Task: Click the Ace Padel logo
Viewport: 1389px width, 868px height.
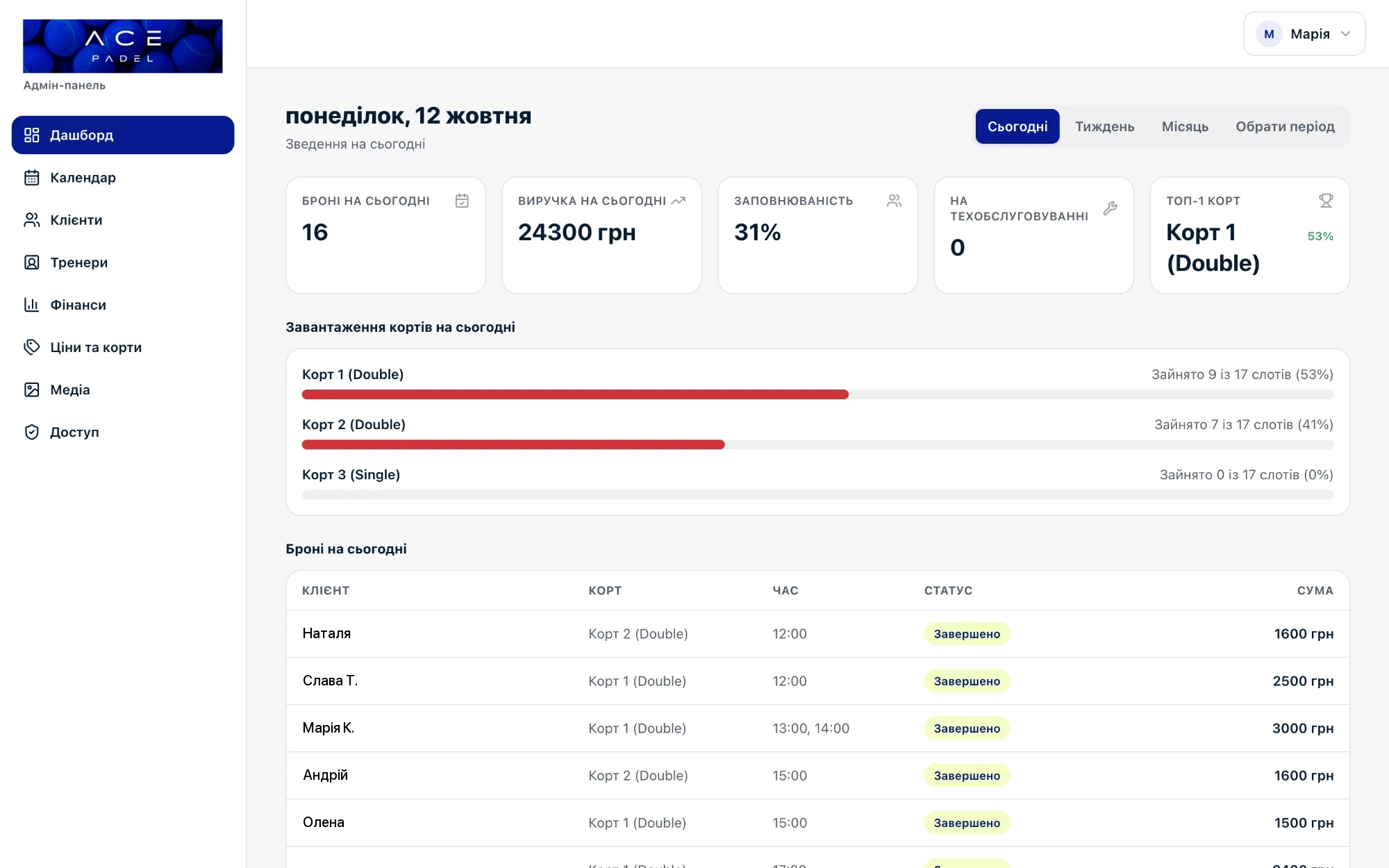Action: [123, 46]
